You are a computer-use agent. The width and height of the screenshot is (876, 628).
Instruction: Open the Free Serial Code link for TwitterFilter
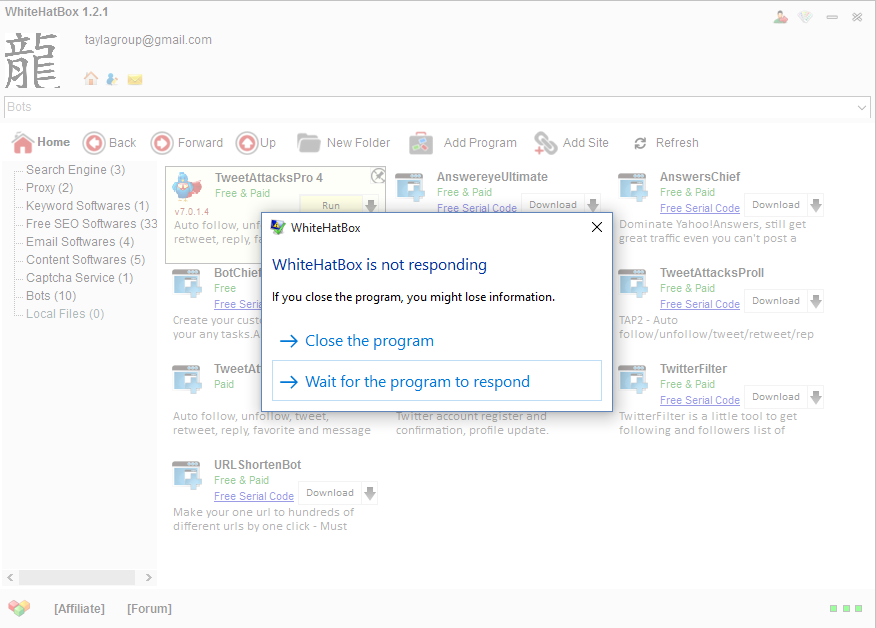pyautogui.click(x=699, y=401)
